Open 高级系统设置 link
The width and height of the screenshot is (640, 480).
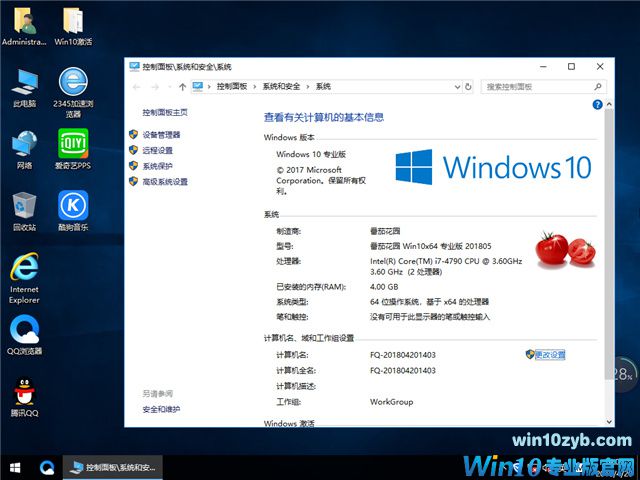coord(165,182)
